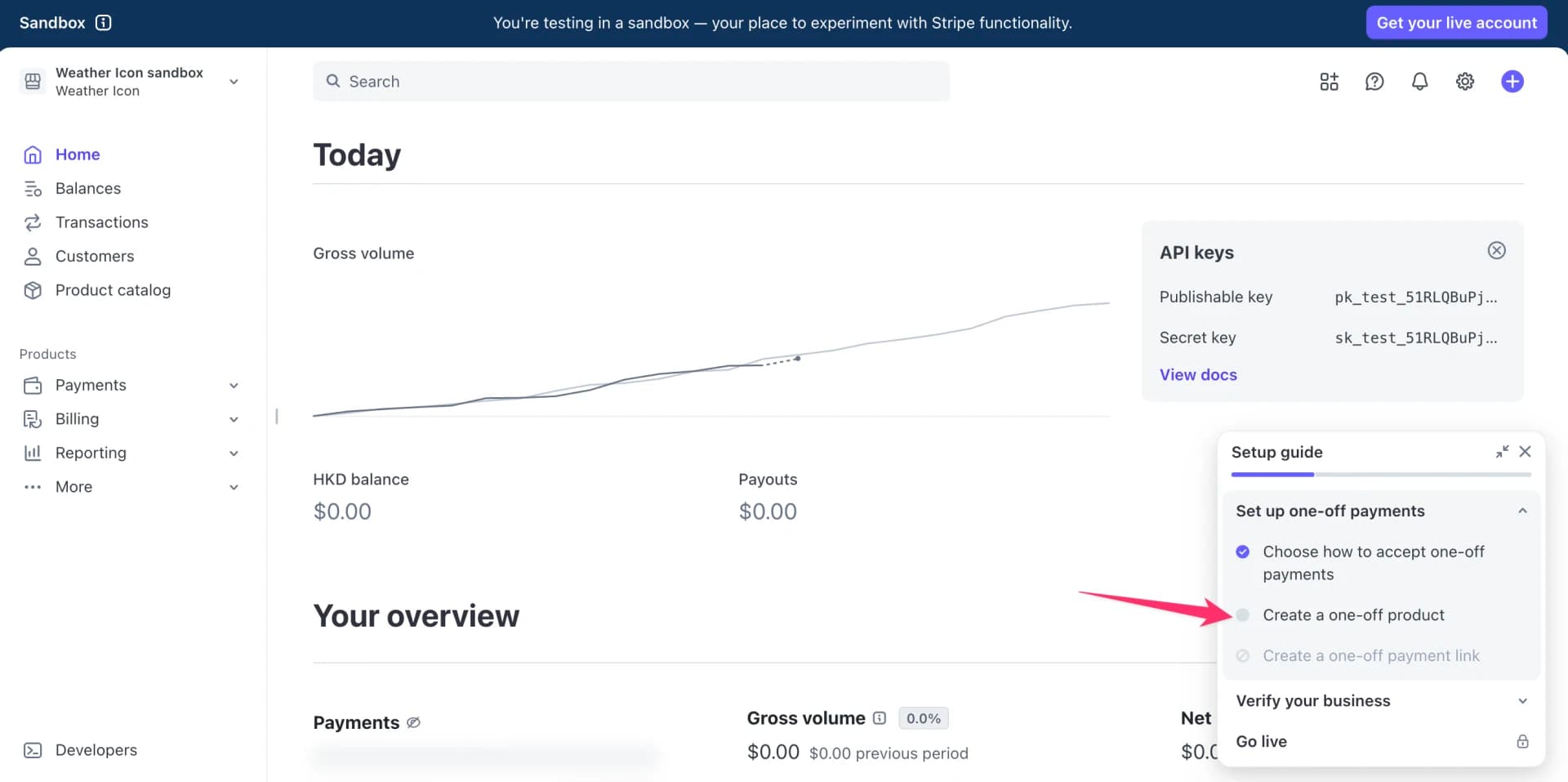The image size is (1568, 782).
Task: Click the Go live lock icon
Action: 1522,741
